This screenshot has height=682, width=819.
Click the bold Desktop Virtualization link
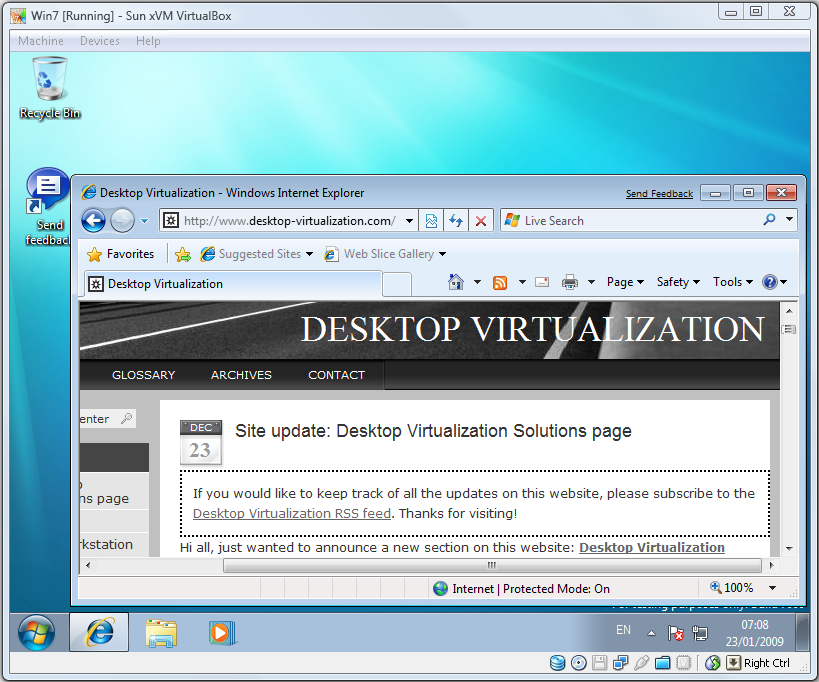652,547
